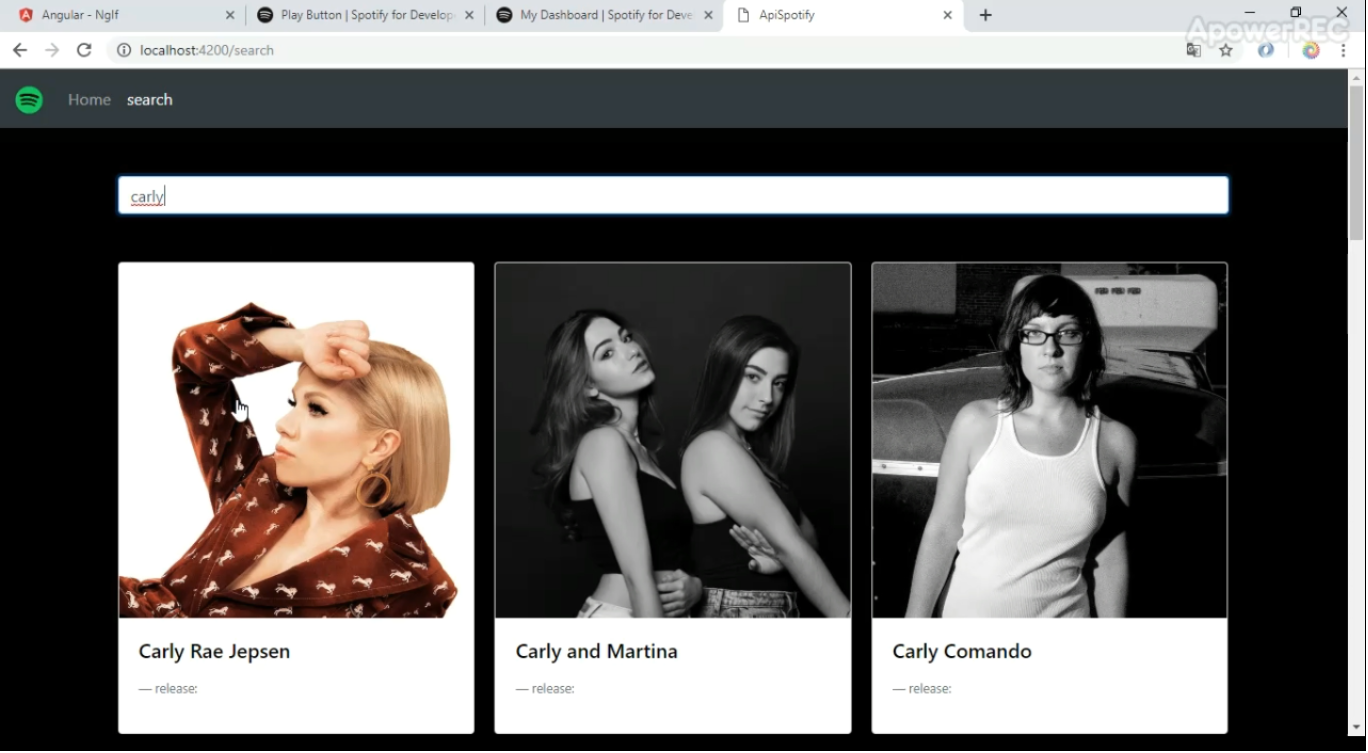
Task: Open site info icon in the address bar
Action: coord(123,50)
